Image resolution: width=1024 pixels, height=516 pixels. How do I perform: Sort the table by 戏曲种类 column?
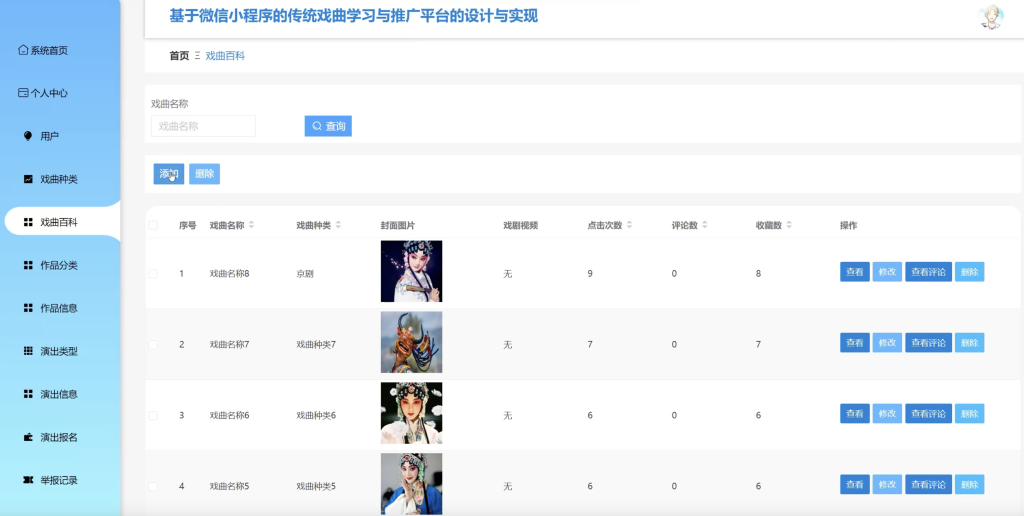click(x=338, y=225)
